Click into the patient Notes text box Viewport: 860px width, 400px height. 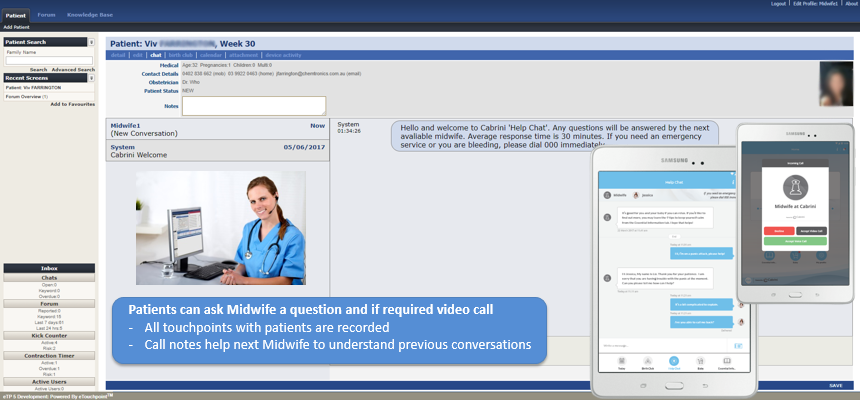tap(254, 106)
